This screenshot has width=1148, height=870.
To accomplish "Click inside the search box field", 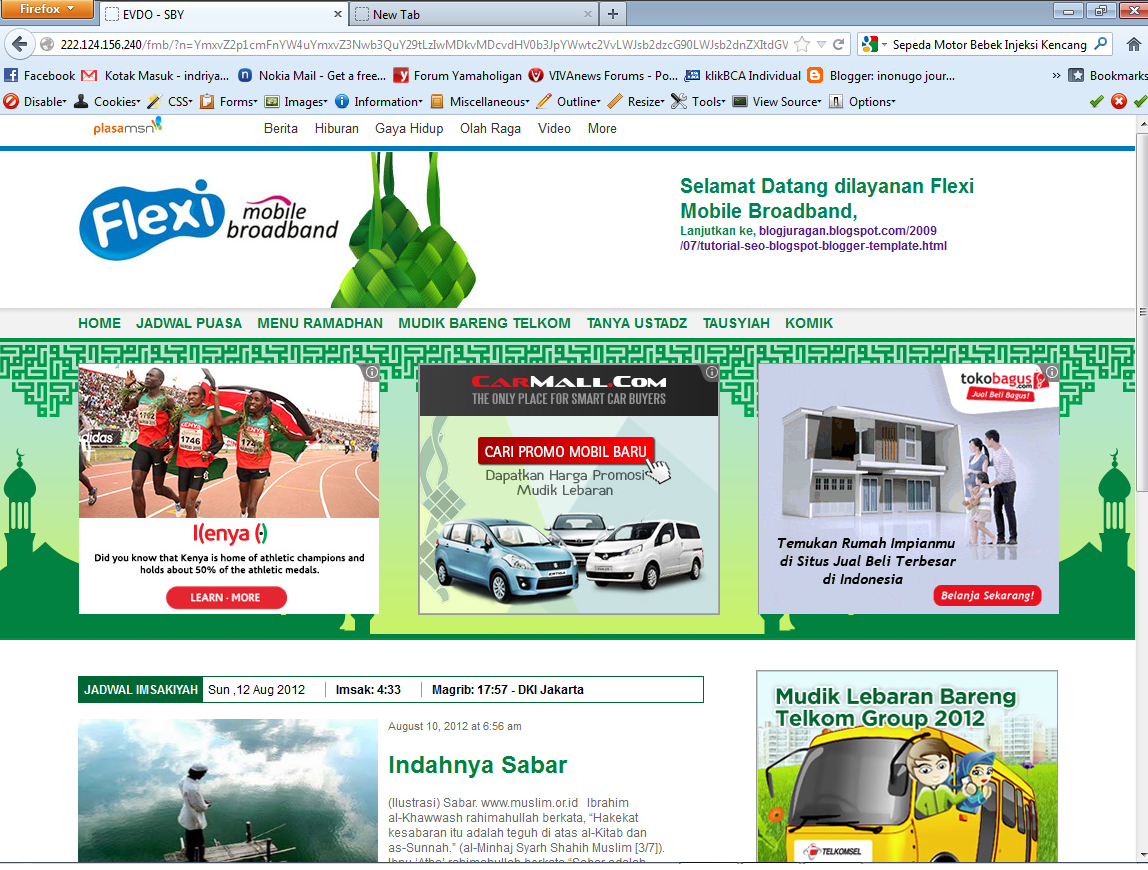I will tap(988, 45).
